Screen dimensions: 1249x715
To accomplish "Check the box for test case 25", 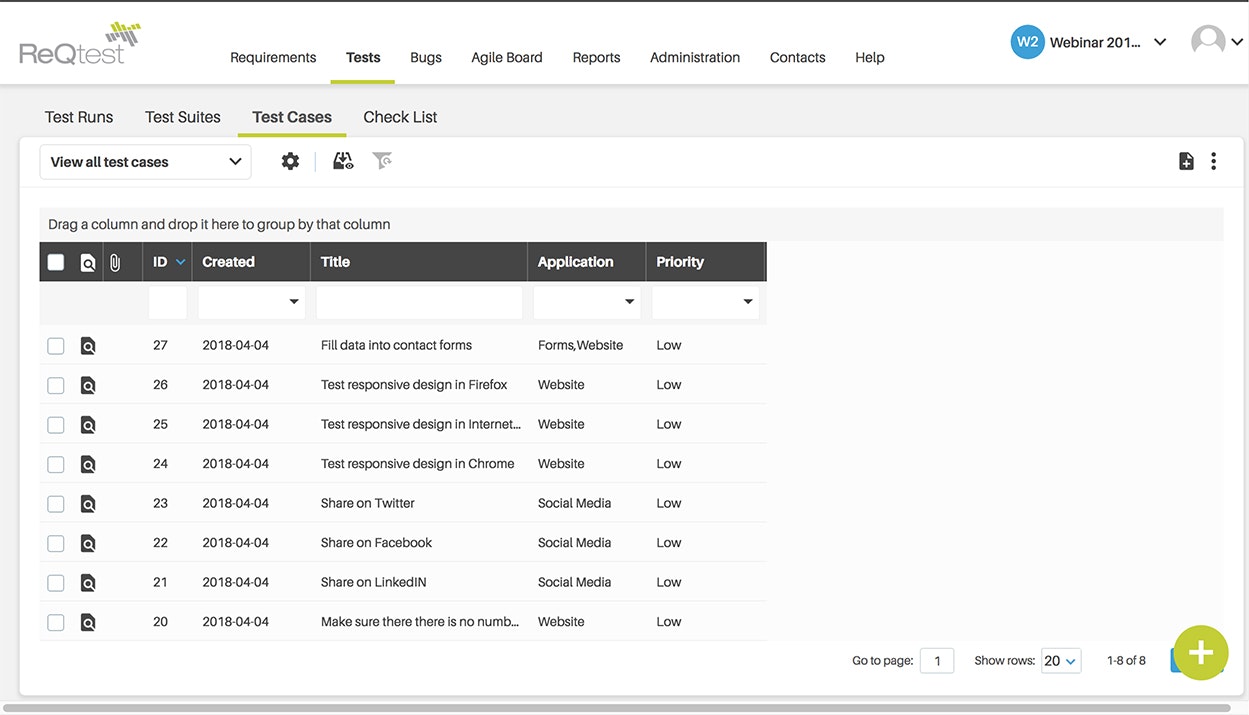I will [56, 425].
